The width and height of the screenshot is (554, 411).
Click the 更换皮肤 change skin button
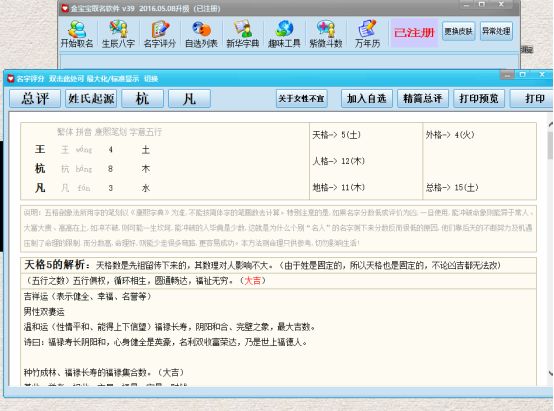pos(458,31)
